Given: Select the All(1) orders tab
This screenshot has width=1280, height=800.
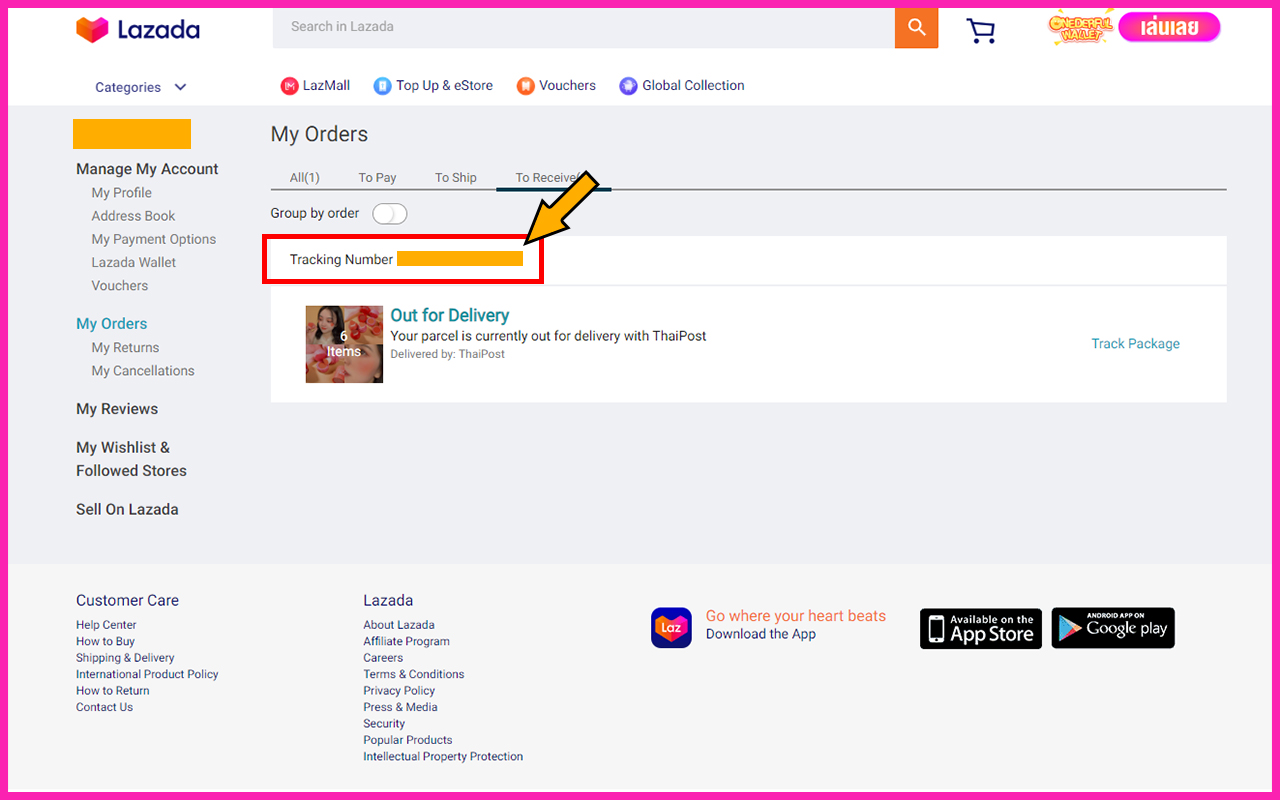Looking at the screenshot, I should coord(304,178).
